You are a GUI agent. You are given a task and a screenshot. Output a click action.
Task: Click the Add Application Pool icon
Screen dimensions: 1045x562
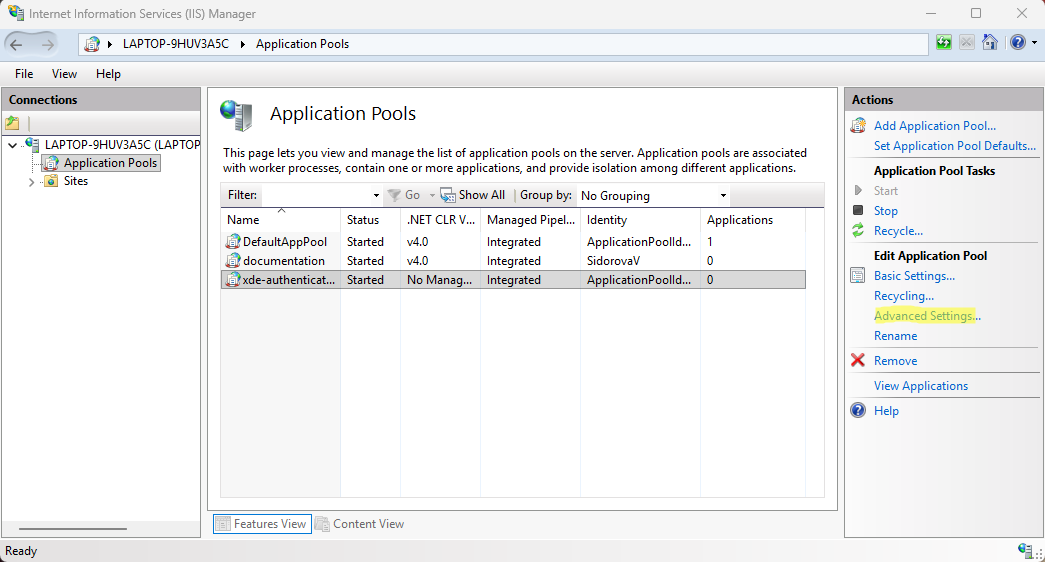(858, 125)
